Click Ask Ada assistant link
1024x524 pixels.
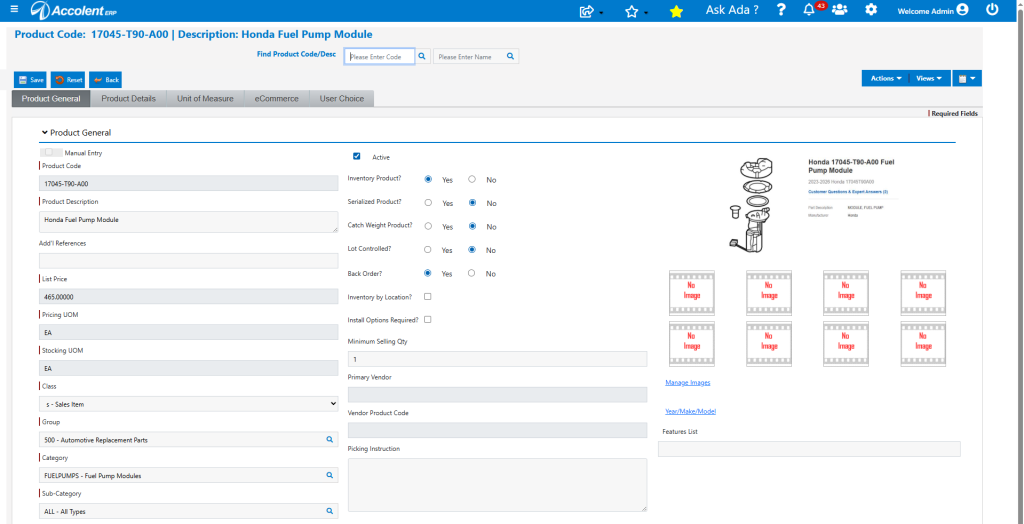(x=732, y=10)
